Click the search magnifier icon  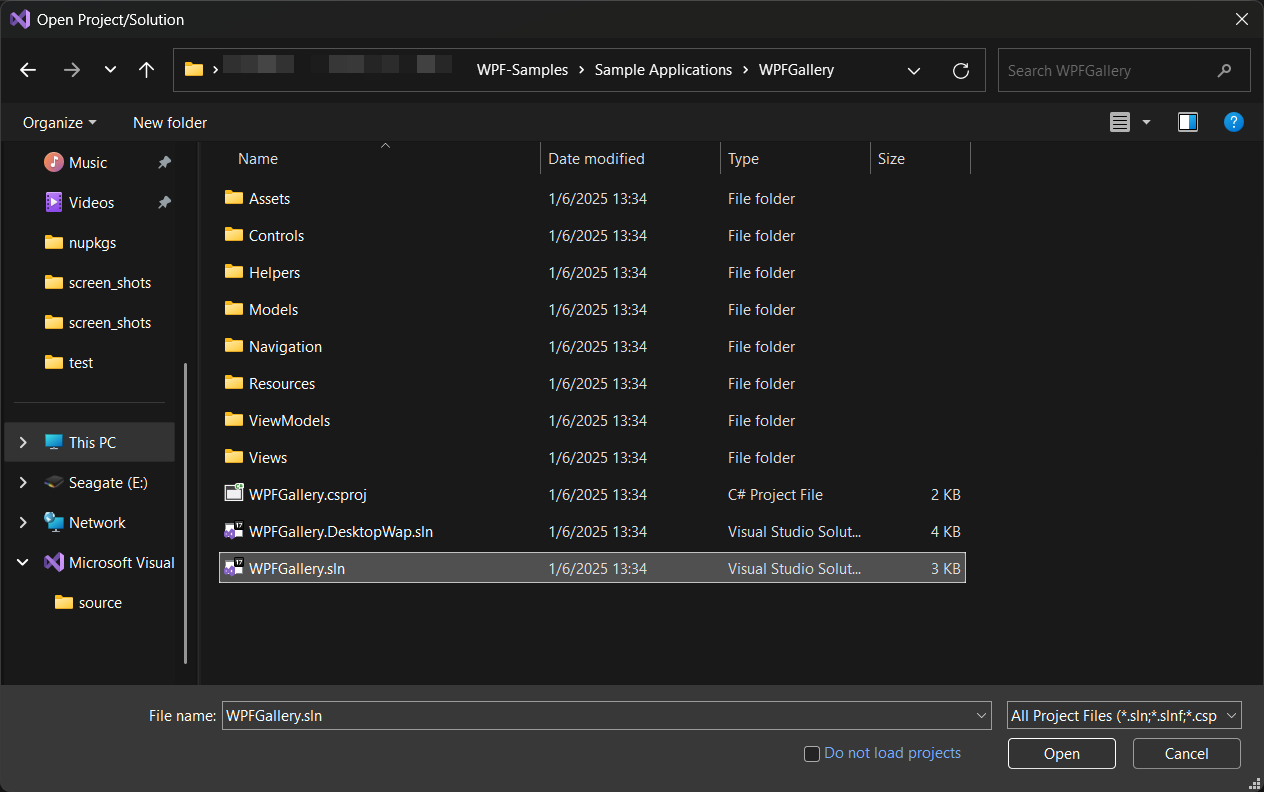(1225, 70)
